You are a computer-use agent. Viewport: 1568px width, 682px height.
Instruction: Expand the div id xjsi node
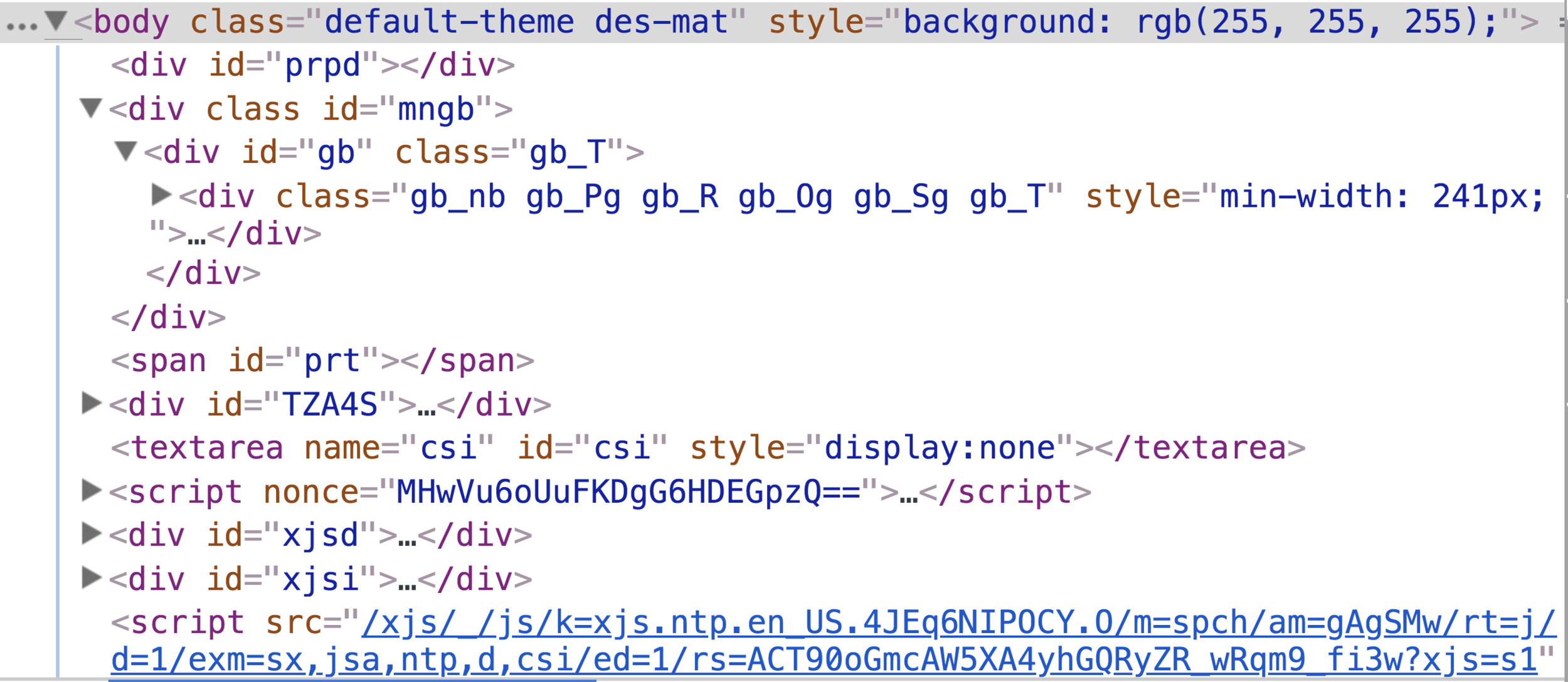(92, 578)
